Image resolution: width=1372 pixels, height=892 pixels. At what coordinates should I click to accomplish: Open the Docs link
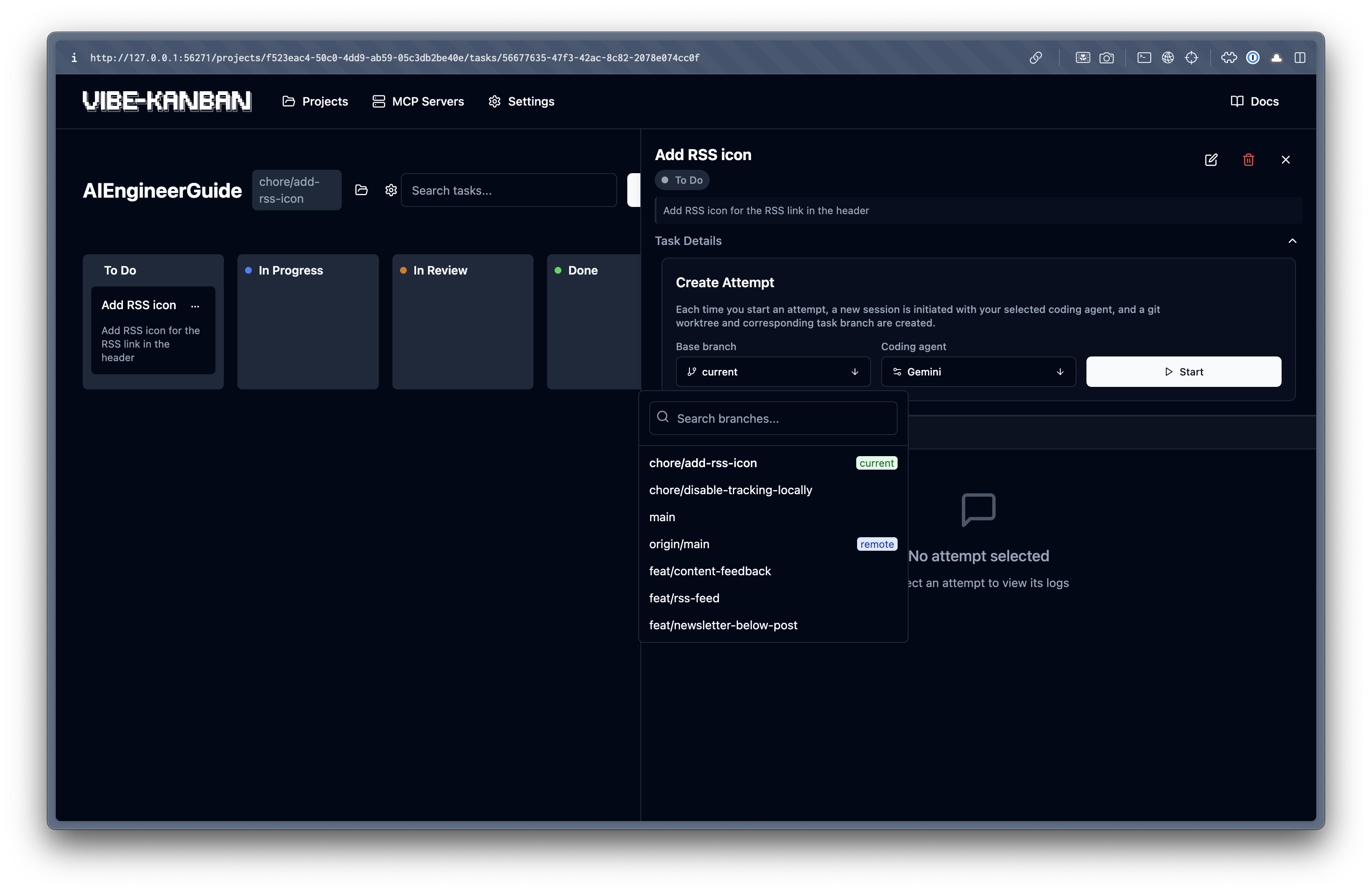tap(1255, 101)
